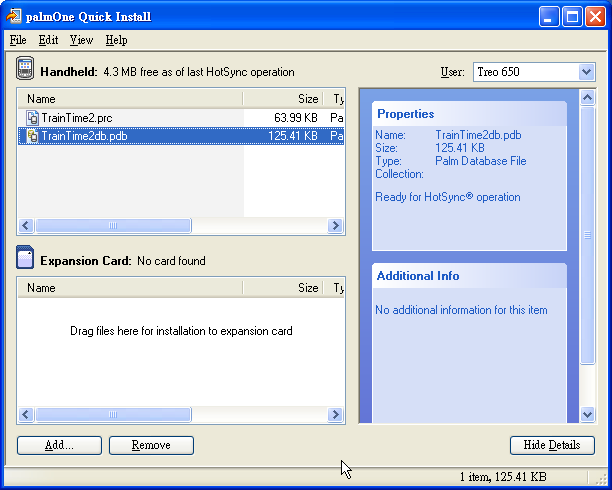This screenshot has height=490, width=612.
Task: Click the Handheld device icon
Action: pyautogui.click(x=25, y=69)
